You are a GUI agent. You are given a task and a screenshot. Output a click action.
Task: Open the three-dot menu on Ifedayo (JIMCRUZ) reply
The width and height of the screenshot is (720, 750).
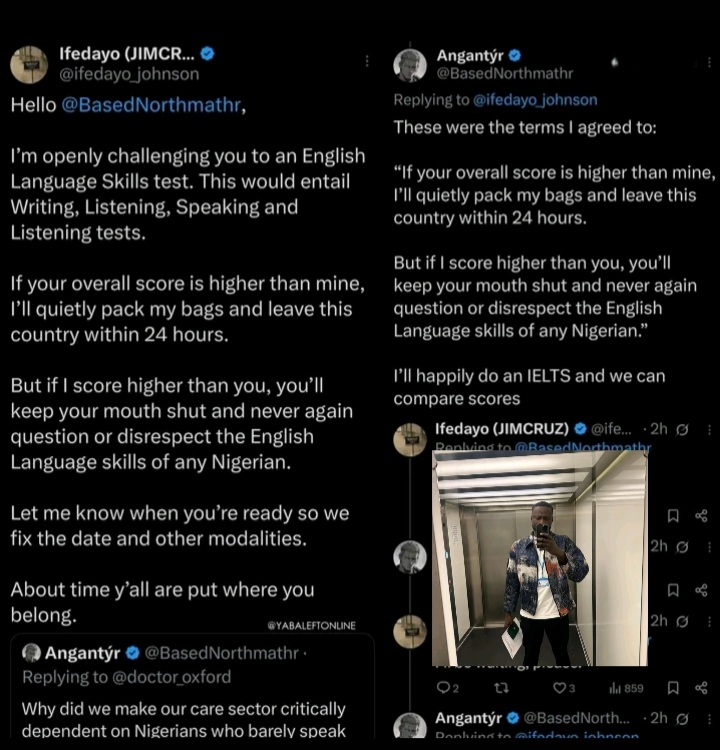click(708, 429)
